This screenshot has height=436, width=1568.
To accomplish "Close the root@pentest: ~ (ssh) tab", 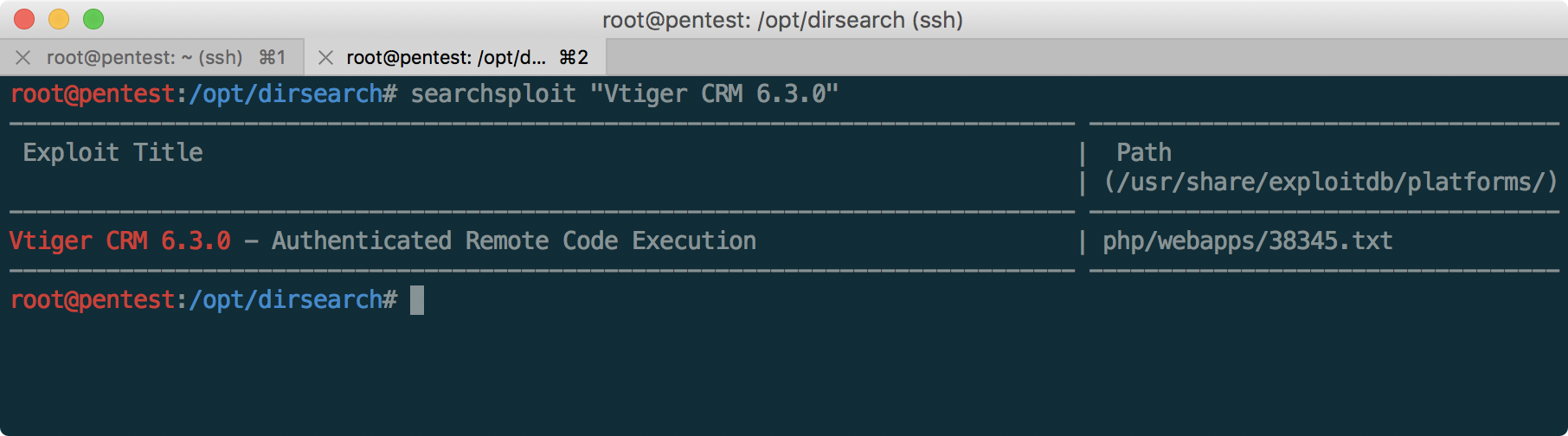I will pos(23,58).
